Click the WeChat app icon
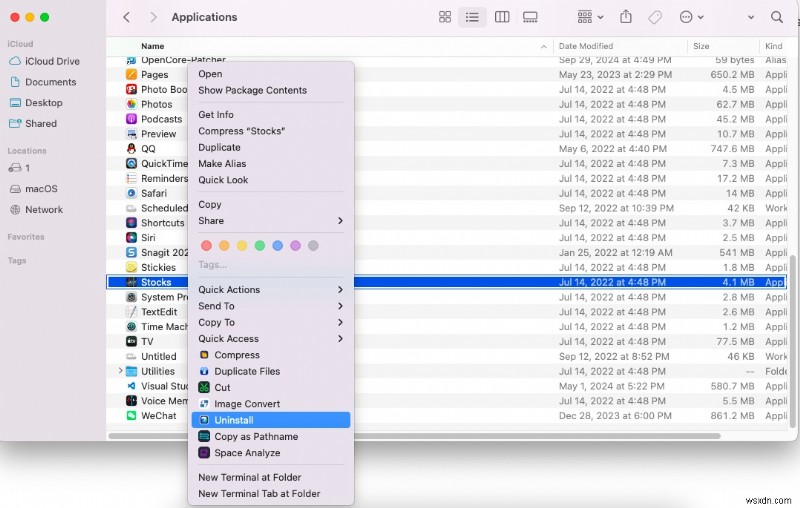This screenshot has height=508, width=800. click(132, 416)
